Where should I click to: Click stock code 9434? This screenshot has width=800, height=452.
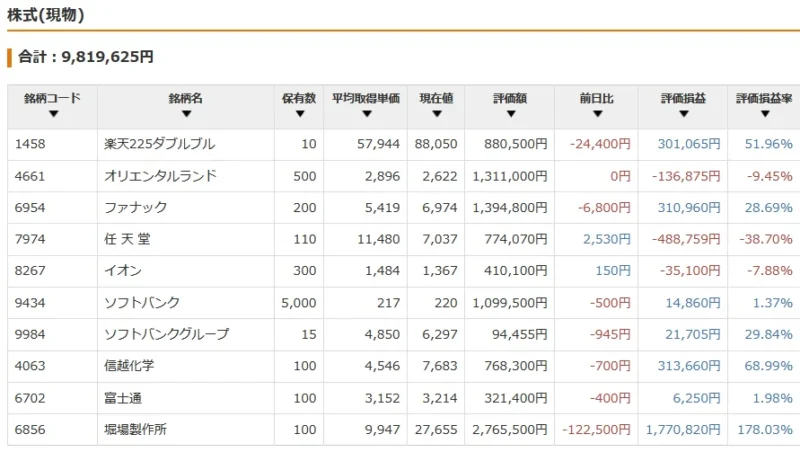pyautogui.click(x=30, y=303)
